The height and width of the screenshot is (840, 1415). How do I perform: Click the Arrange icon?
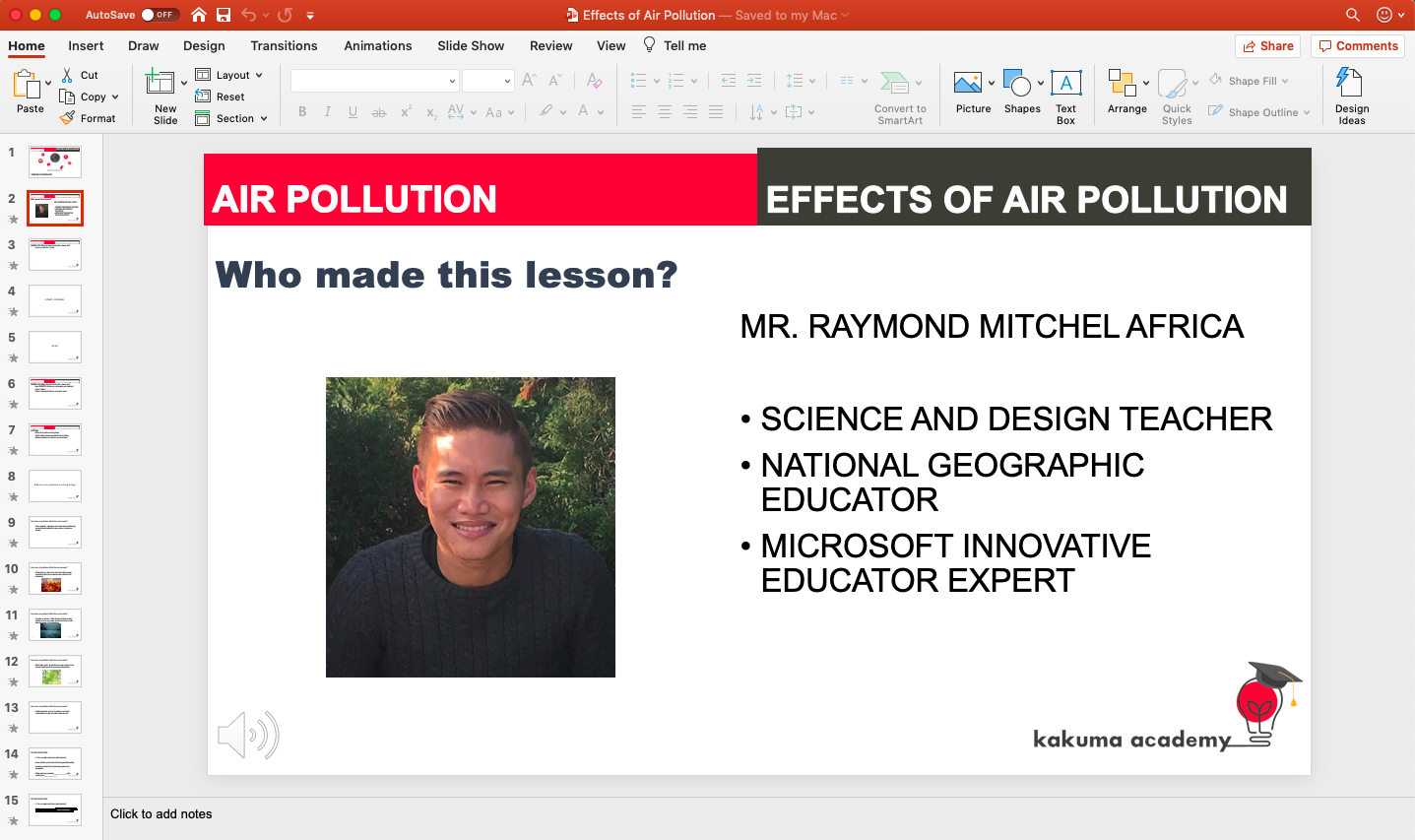click(1122, 83)
